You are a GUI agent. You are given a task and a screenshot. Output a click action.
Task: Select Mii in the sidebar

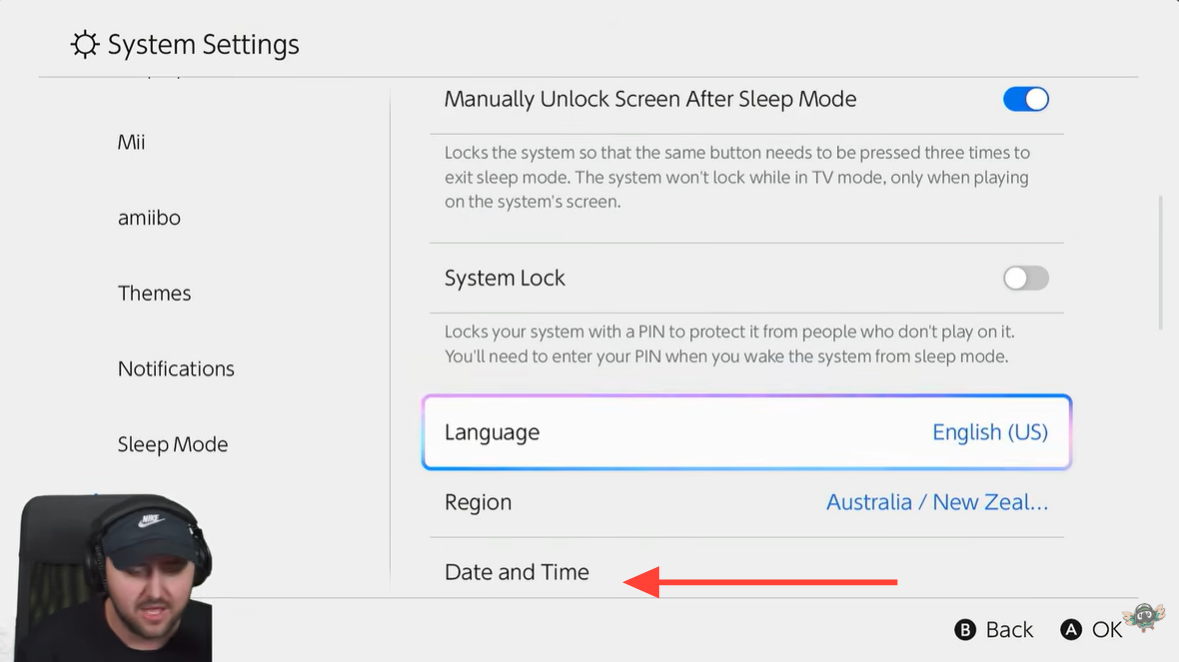[131, 142]
